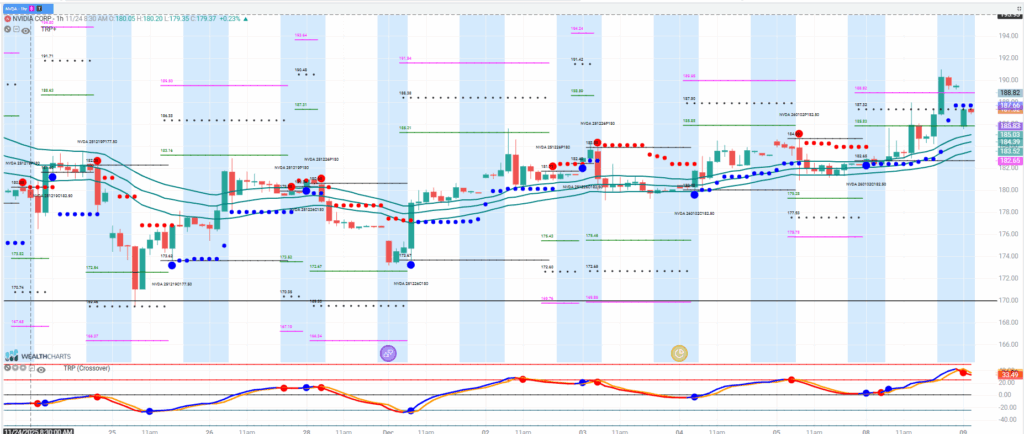This screenshot has width=1024, height=434.
Task: Click the TRP+ indicator label
Action: pyautogui.click(x=48, y=29)
